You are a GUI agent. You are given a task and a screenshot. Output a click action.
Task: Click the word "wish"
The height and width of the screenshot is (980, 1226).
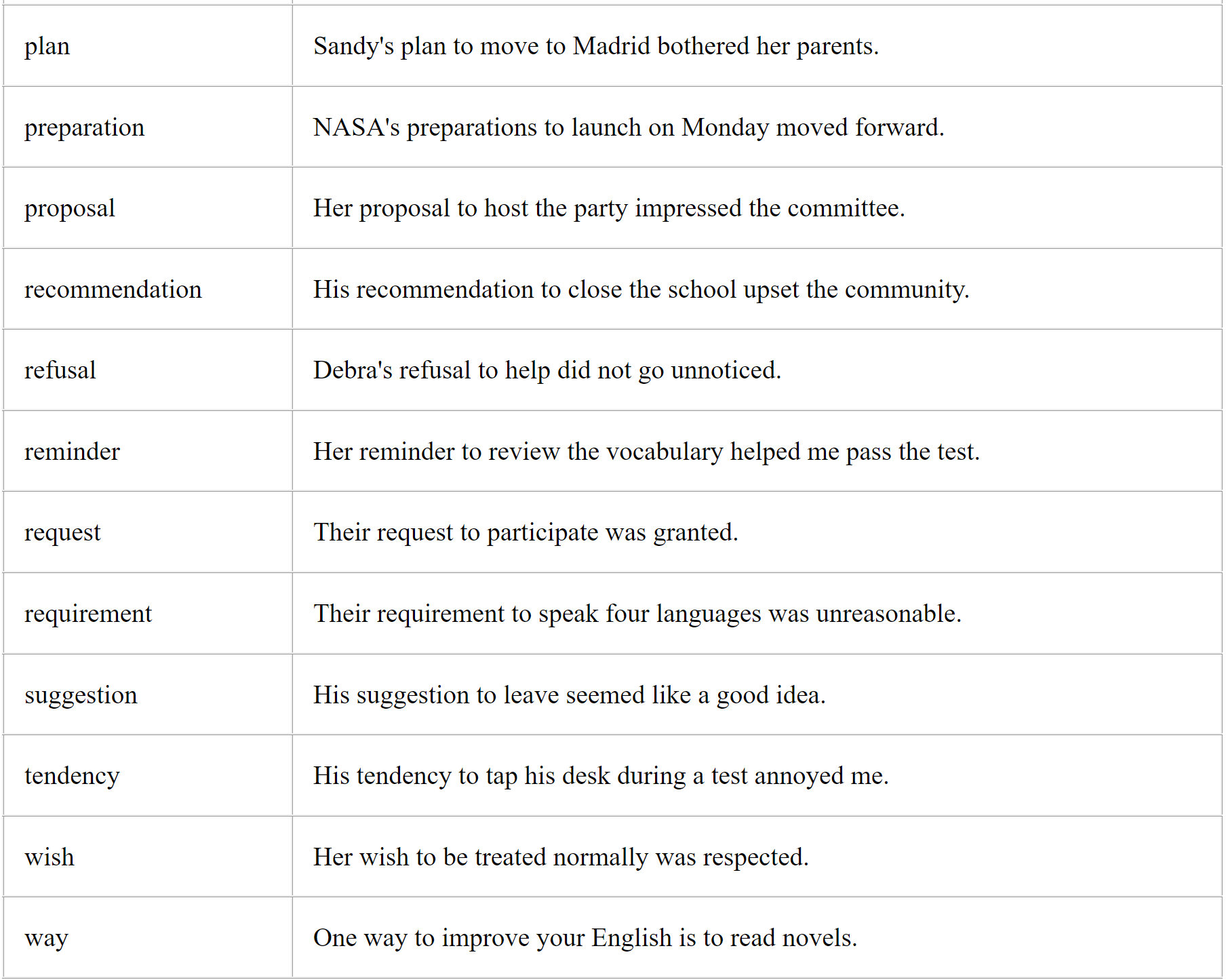pyautogui.click(x=50, y=857)
